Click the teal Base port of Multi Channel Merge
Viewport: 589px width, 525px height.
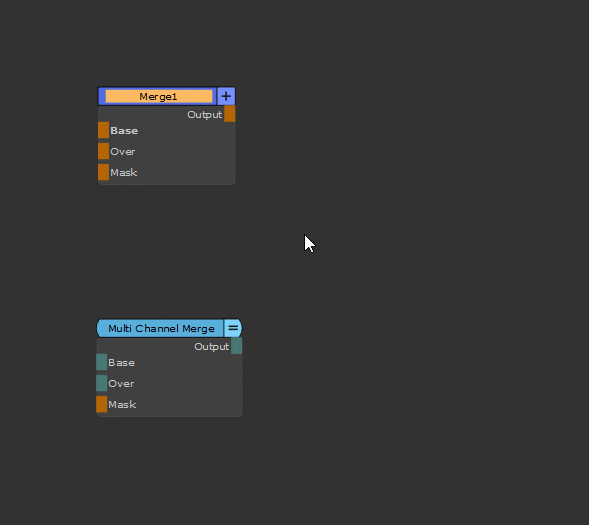(x=101, y=362)
